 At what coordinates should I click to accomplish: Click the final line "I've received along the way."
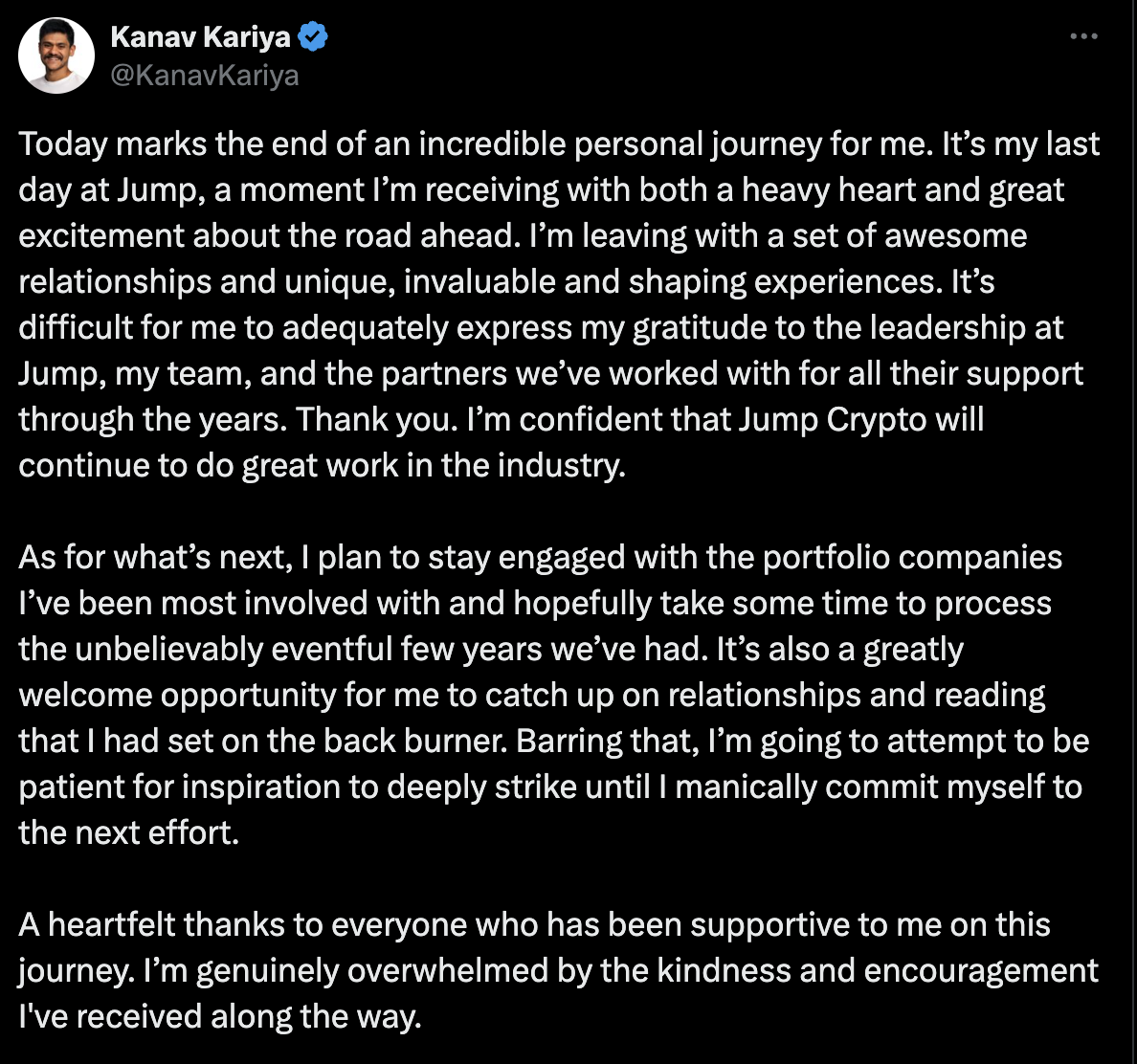pyautogui.click(x=220, y=1017)
